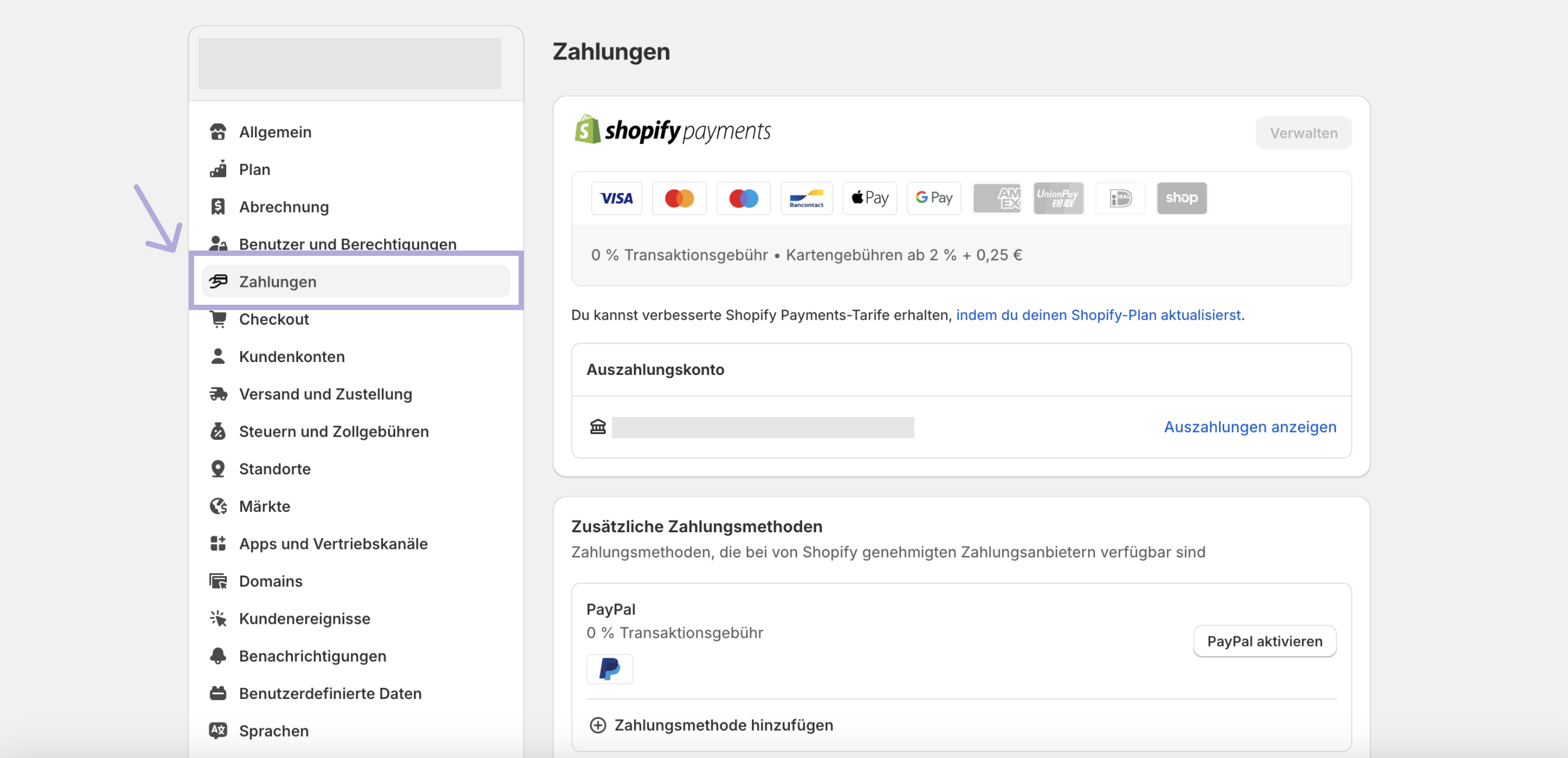
Task: Click the Verwalten button
Action: coord(1303,133)
